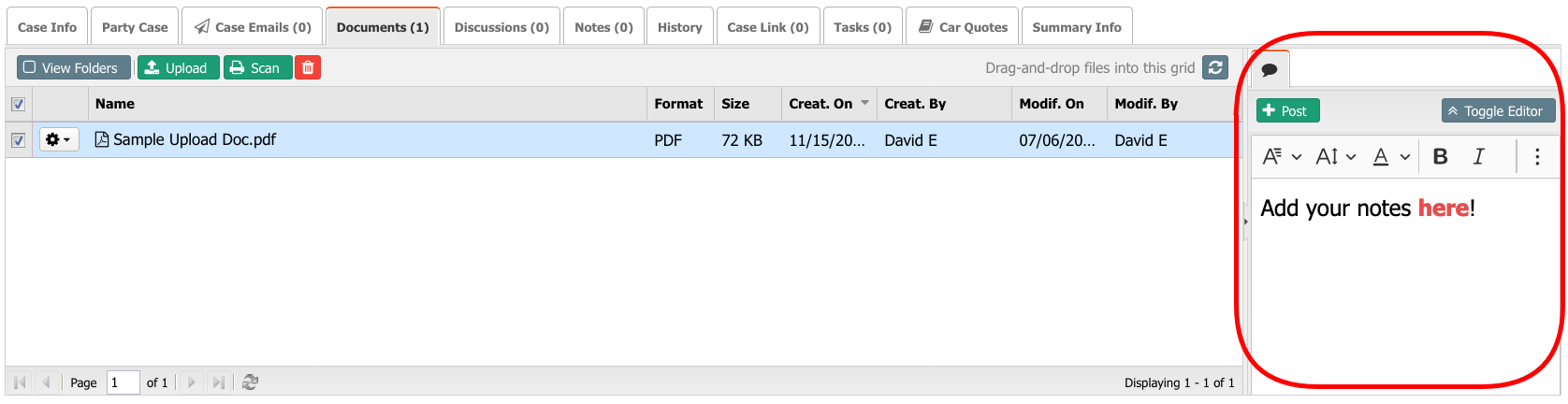Expand the font family dropdown
The image size is (1568, 404).
pos(1282,157)
